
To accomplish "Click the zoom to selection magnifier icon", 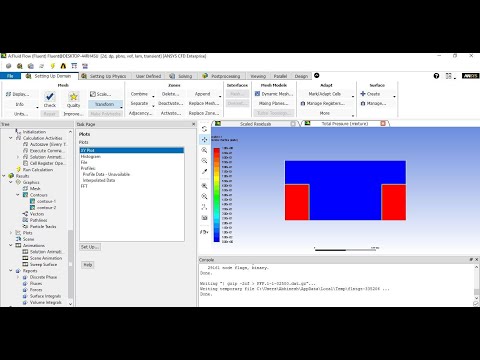I will [x=204, y=196].
